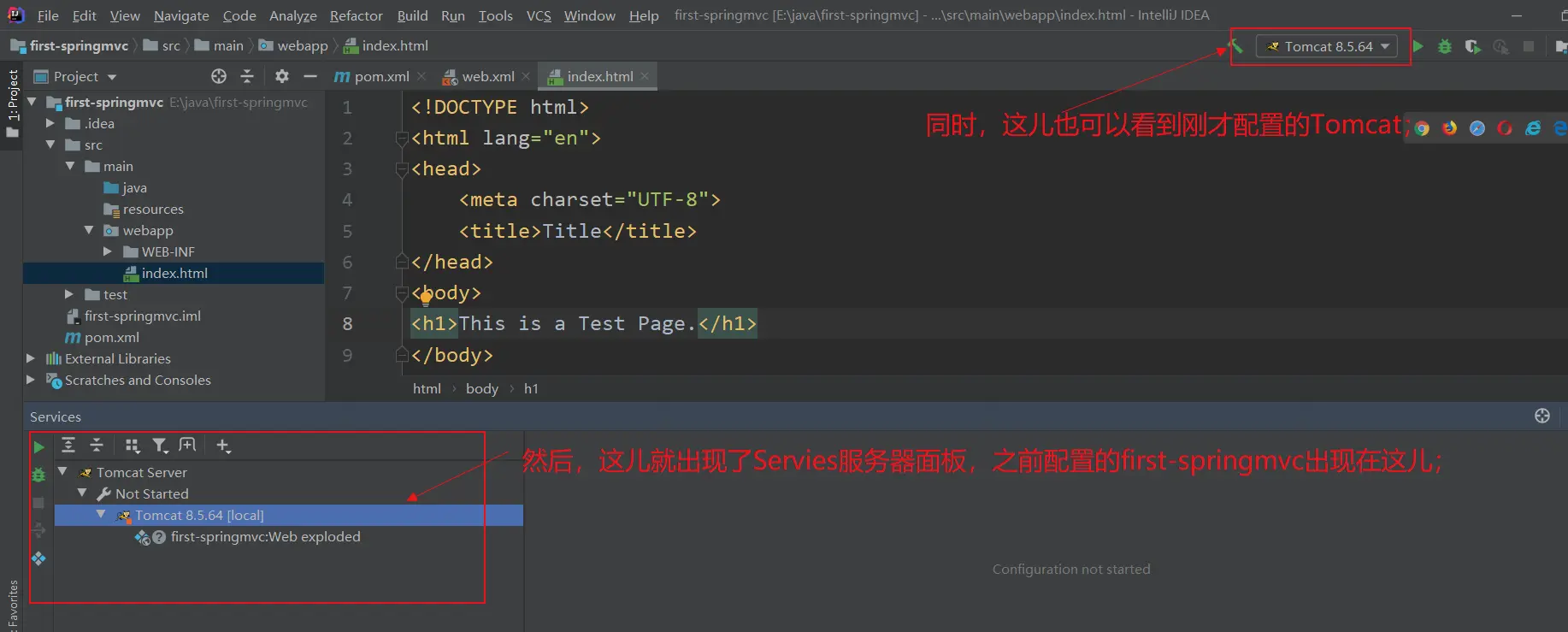Collapse all nodes in Services toolbar
Image resolution: width=1568 pixels, height=632 pixels.
[x=97, y=446]
